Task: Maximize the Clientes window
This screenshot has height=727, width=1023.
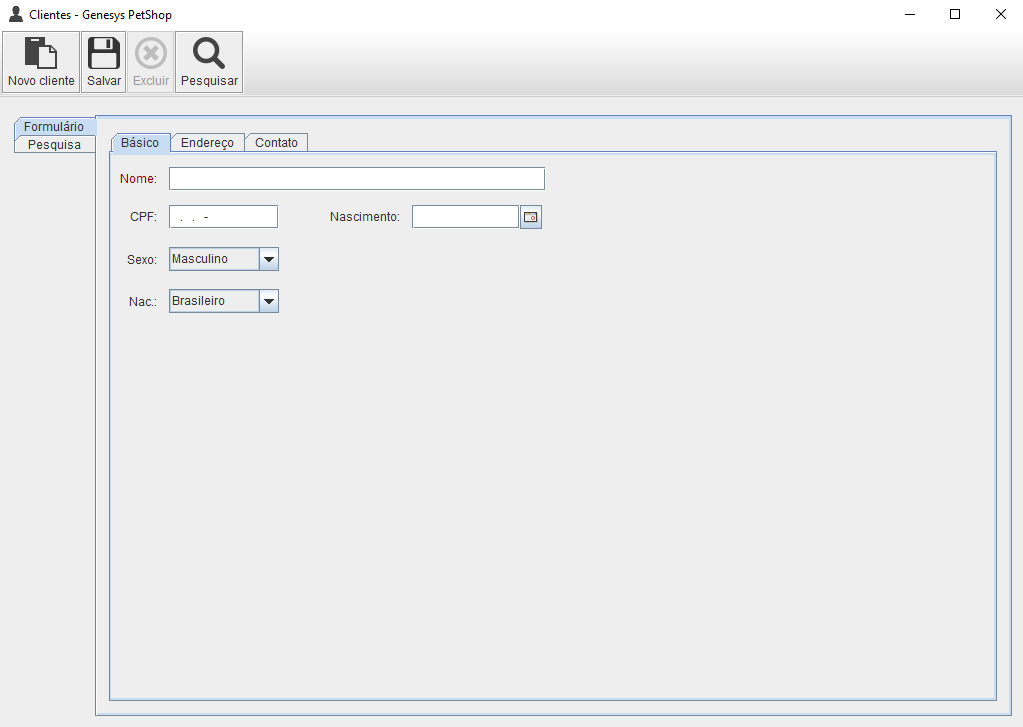Action: (955, 15)
